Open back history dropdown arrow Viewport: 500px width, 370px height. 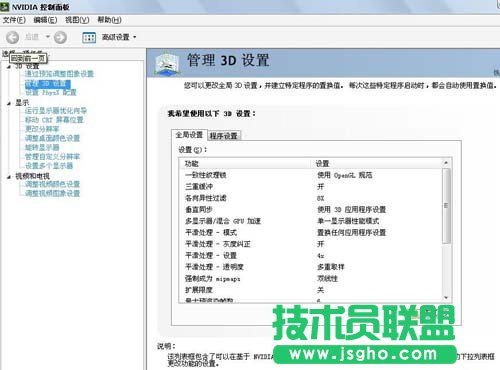pyautogui.click(x=48, y=37)
